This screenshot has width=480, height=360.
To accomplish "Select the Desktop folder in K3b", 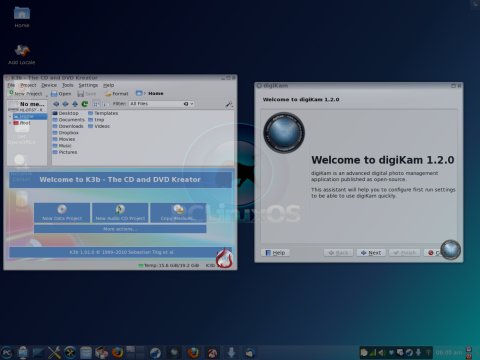I will [65, 113].
